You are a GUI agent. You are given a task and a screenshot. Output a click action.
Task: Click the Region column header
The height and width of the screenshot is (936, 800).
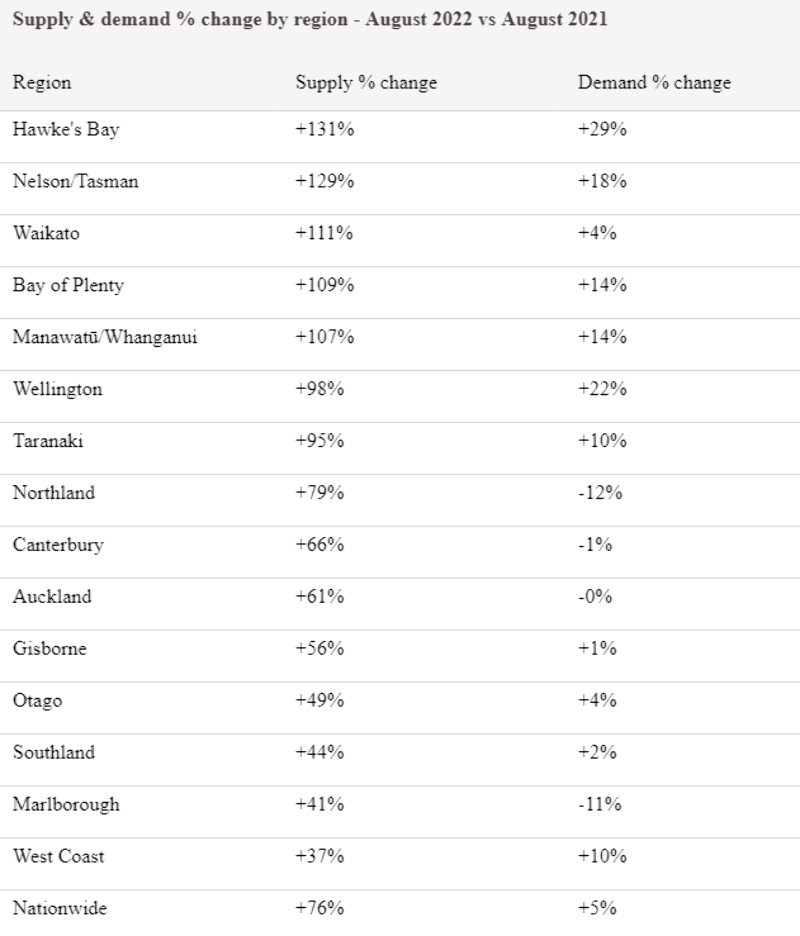click(42, 83)
